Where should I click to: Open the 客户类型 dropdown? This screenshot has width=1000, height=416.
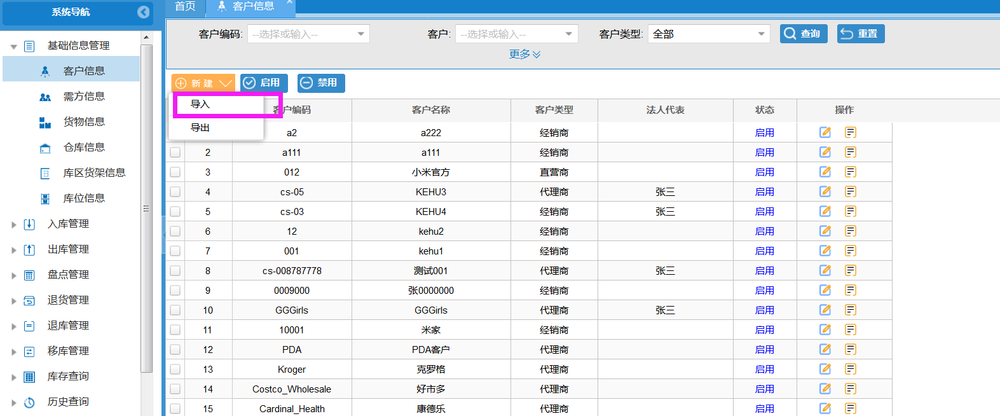click(707, 34)
